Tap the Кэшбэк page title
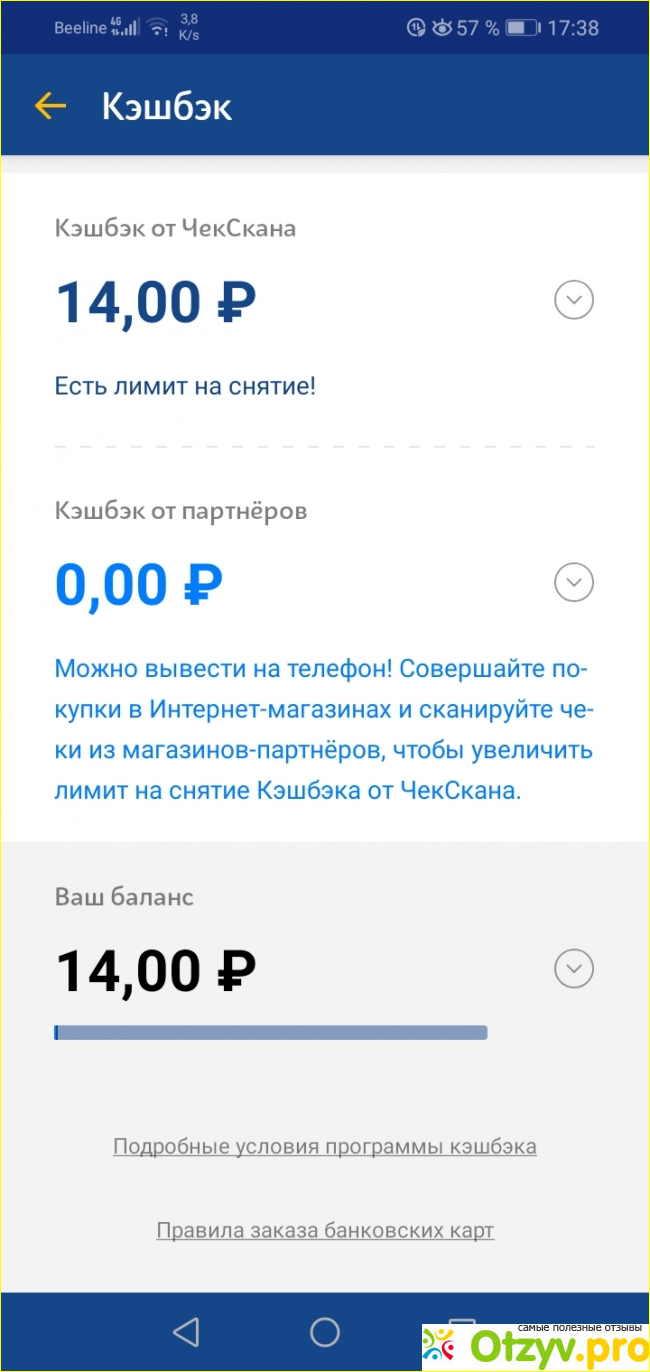Viewport: 650px width, 1372px height. [x=167, y=107]
